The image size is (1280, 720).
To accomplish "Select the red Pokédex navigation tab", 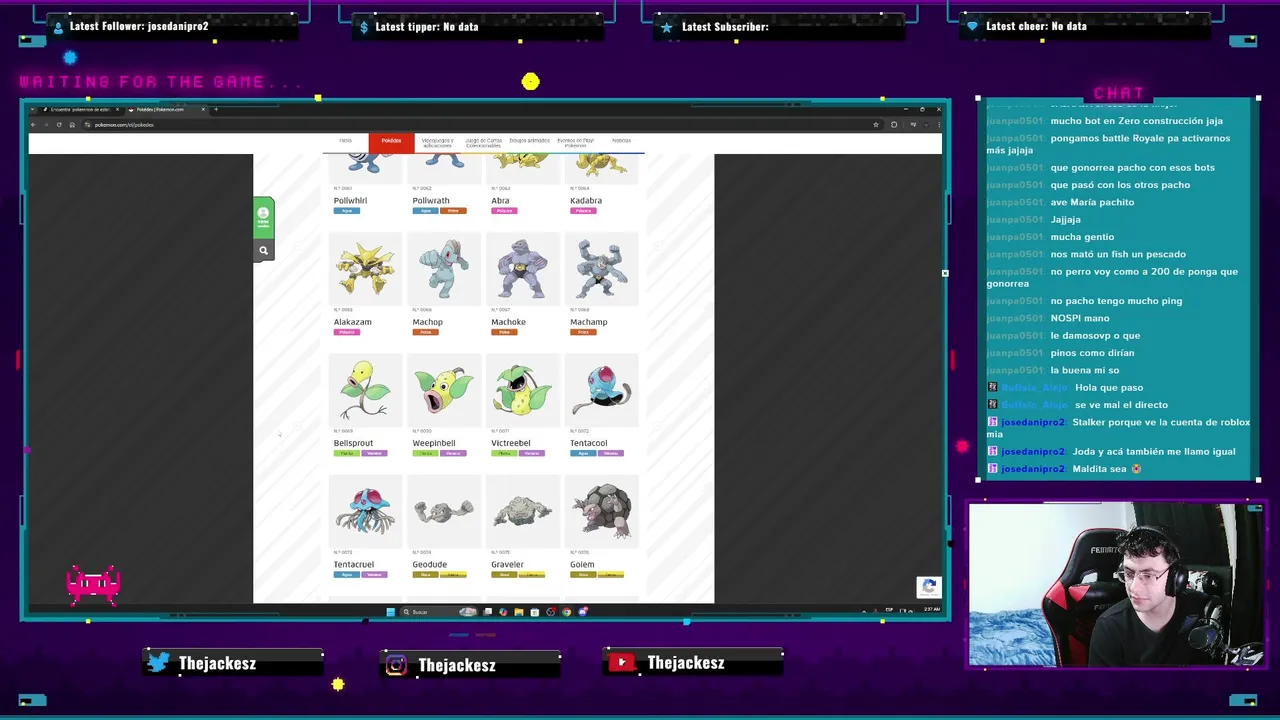I will click(391, 142).
